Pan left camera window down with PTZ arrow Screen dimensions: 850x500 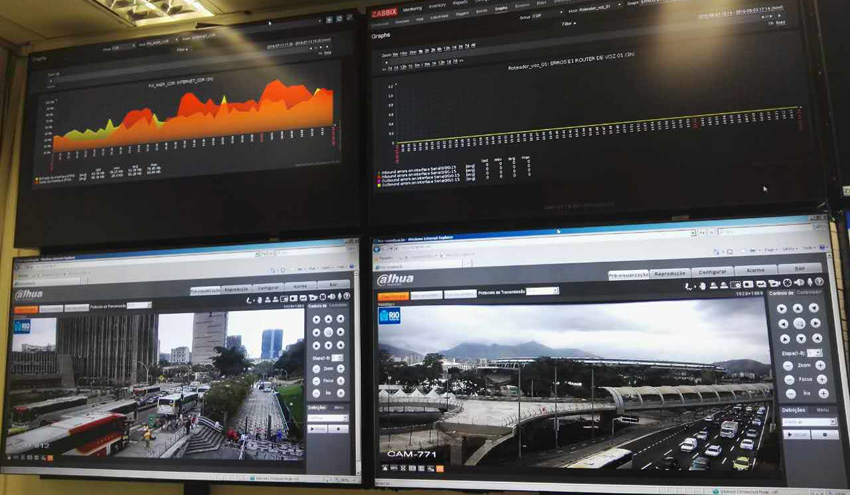pos(329,344)
